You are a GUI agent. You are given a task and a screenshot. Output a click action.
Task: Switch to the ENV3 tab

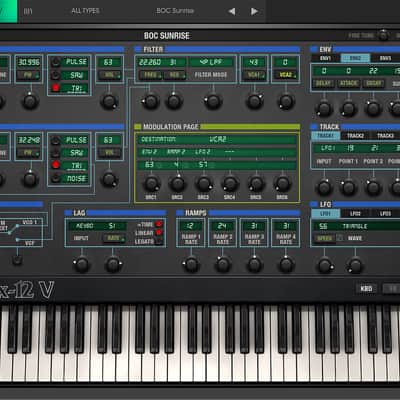[x=385, y=58]
